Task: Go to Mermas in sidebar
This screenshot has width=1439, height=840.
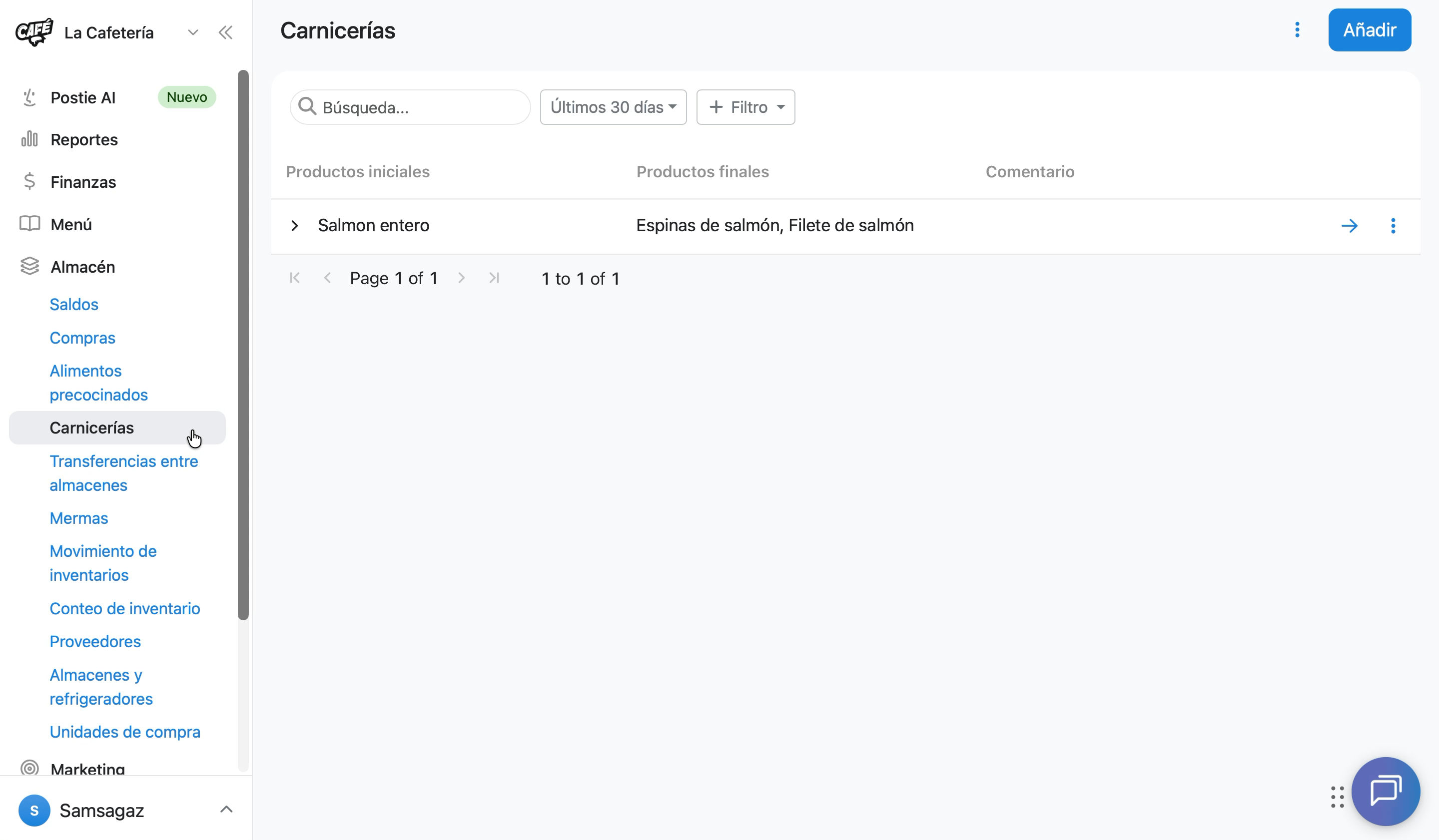Action: 79,518
